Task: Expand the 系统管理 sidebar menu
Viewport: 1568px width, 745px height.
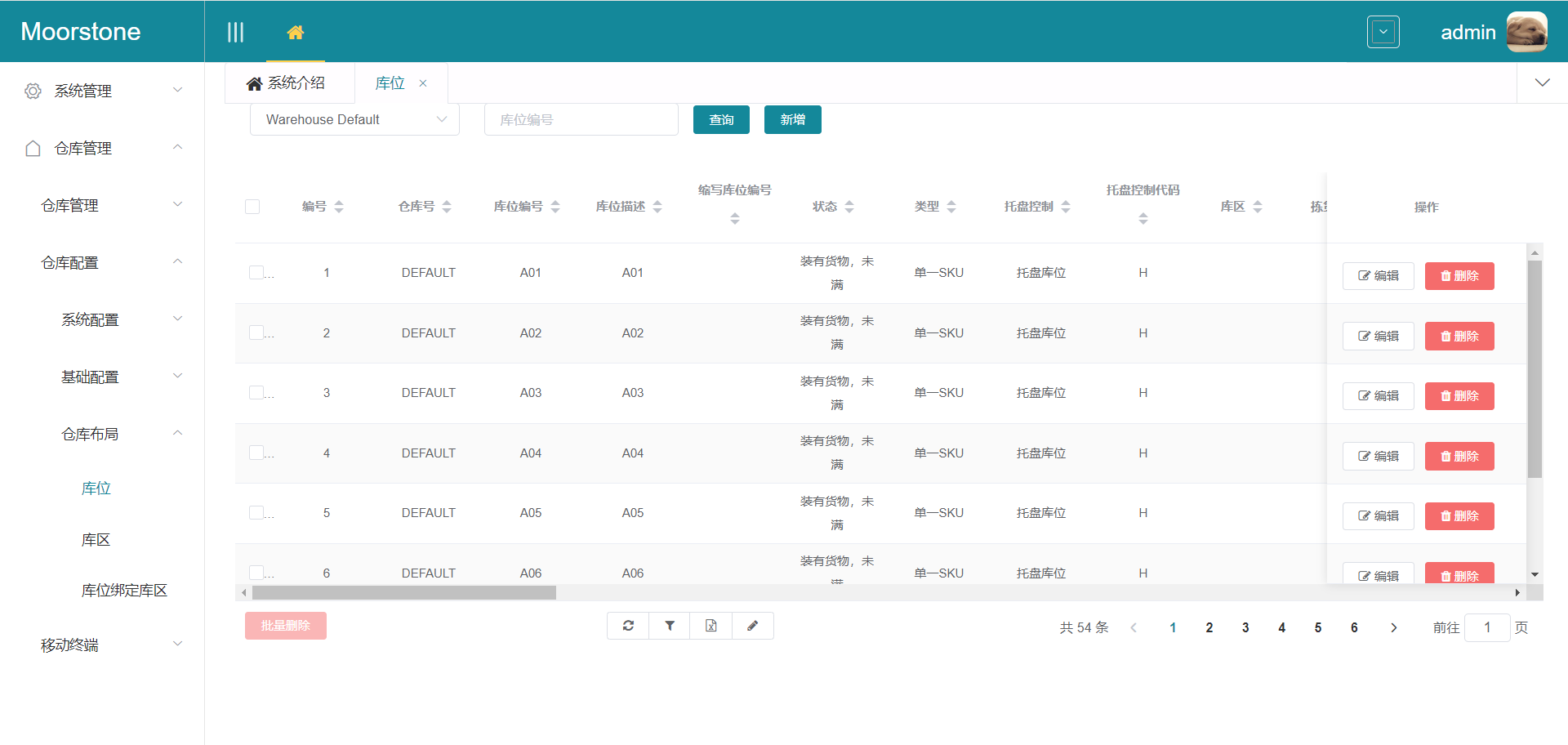Action: pyautogui.click(x=102, y=91)
